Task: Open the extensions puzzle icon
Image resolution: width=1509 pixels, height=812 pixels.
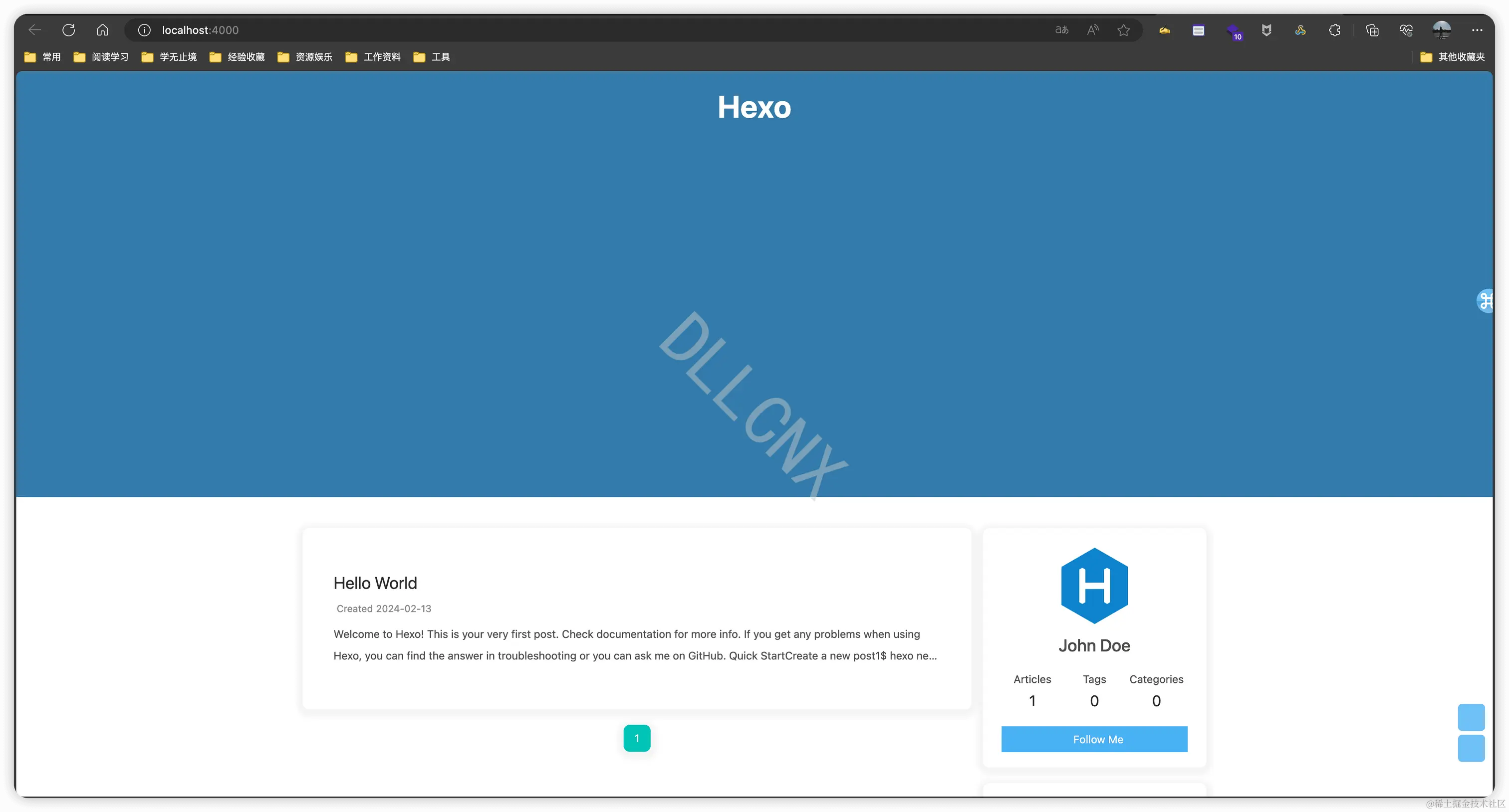Action: [1334, 30]
